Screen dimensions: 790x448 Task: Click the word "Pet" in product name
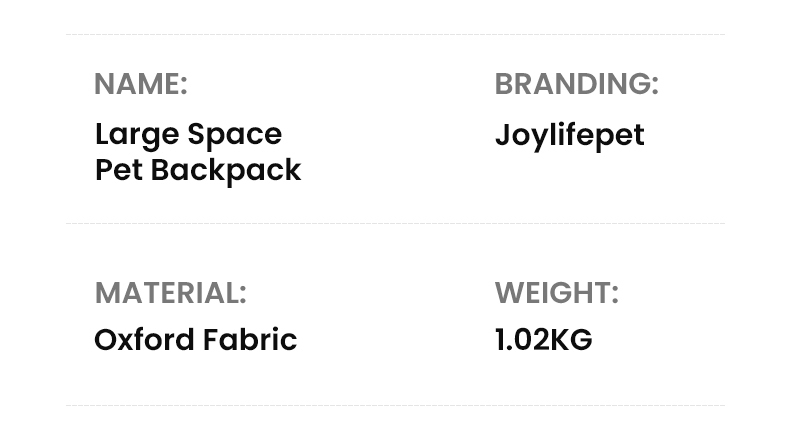[116, 170]
